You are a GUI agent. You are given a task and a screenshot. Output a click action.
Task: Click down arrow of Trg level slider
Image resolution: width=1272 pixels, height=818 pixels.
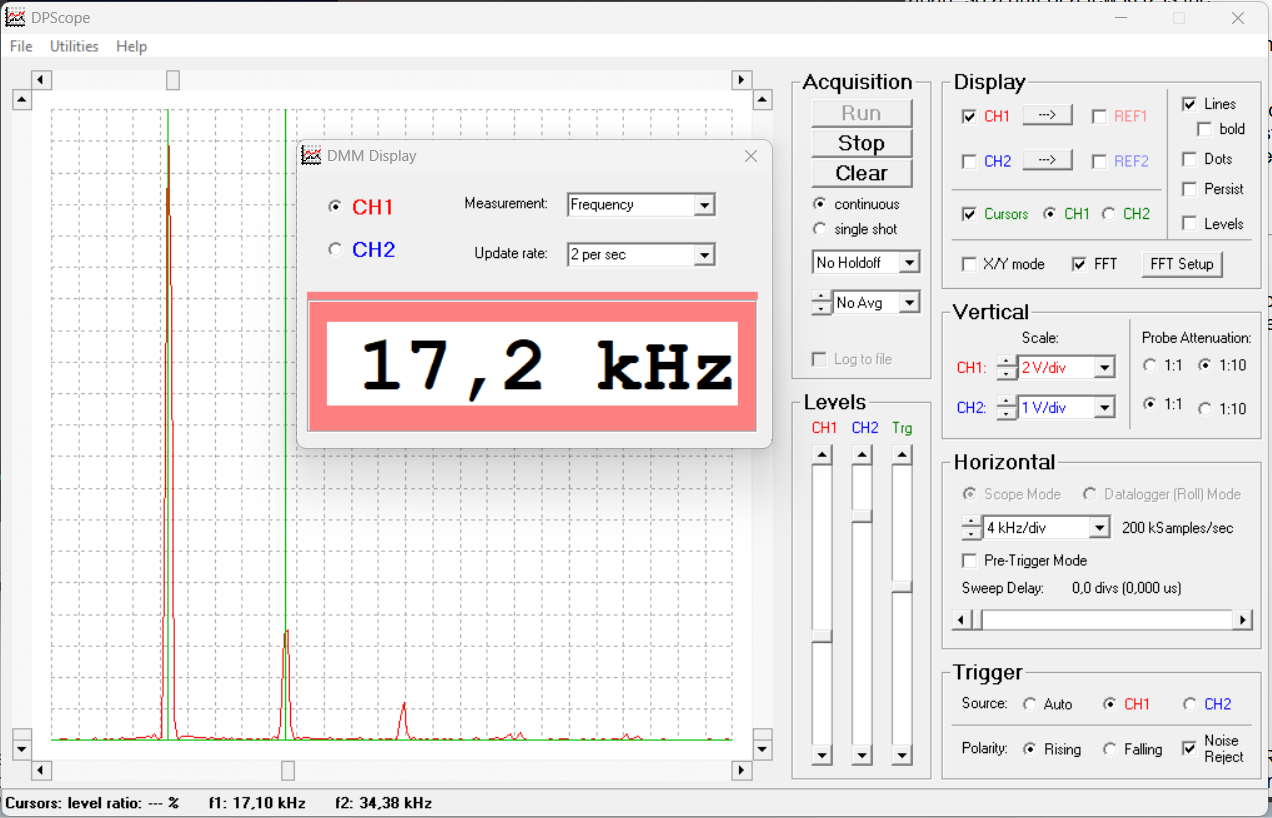(x=902, y=755)
